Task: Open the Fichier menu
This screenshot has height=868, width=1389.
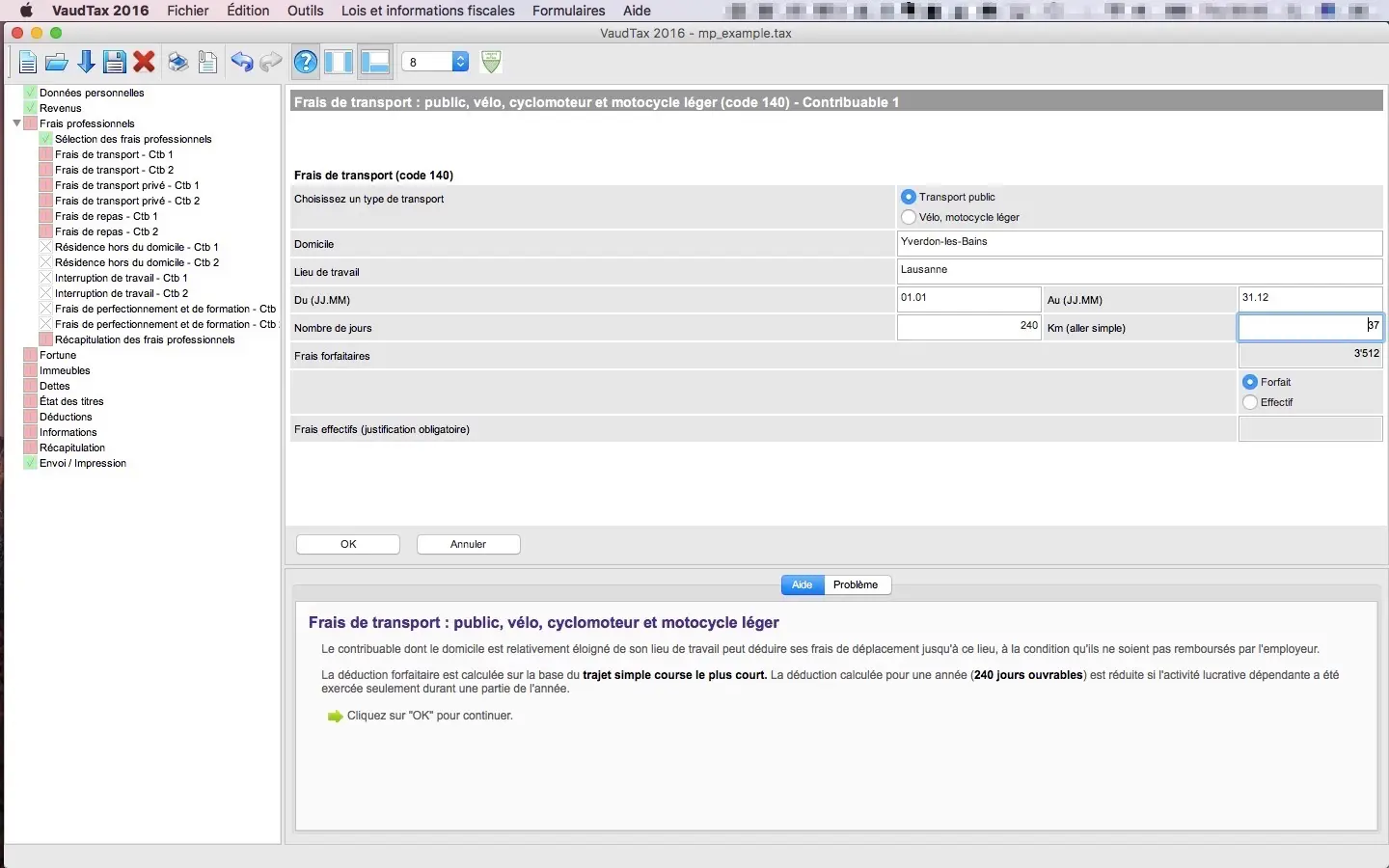Action: (188, 11)
